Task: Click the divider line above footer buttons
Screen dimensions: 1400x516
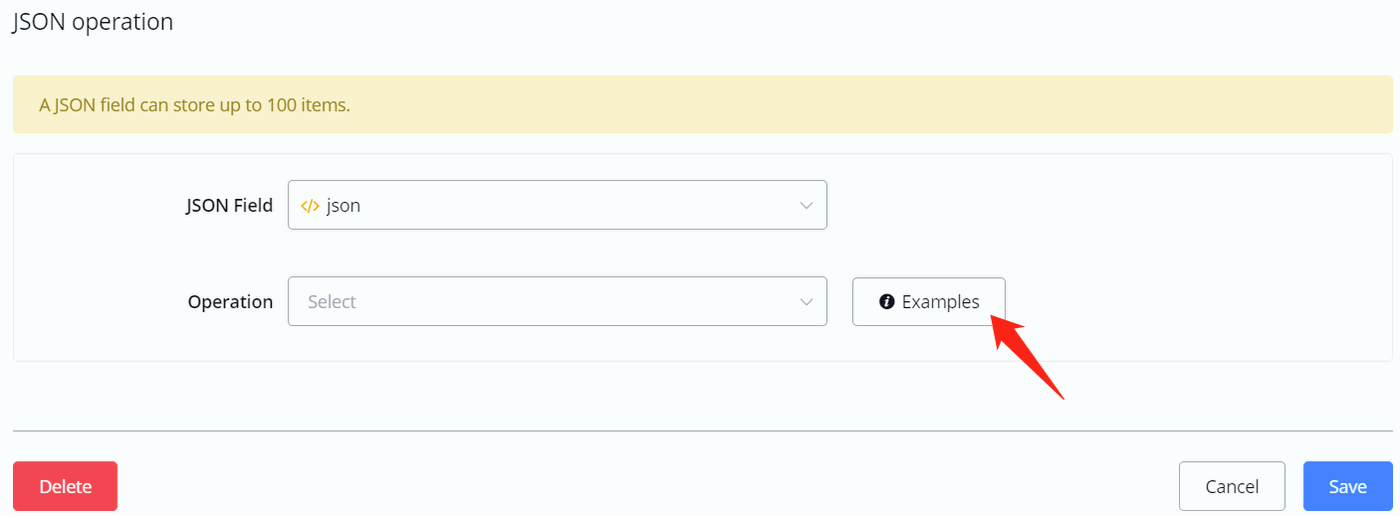Action: (x=702, y=431)
